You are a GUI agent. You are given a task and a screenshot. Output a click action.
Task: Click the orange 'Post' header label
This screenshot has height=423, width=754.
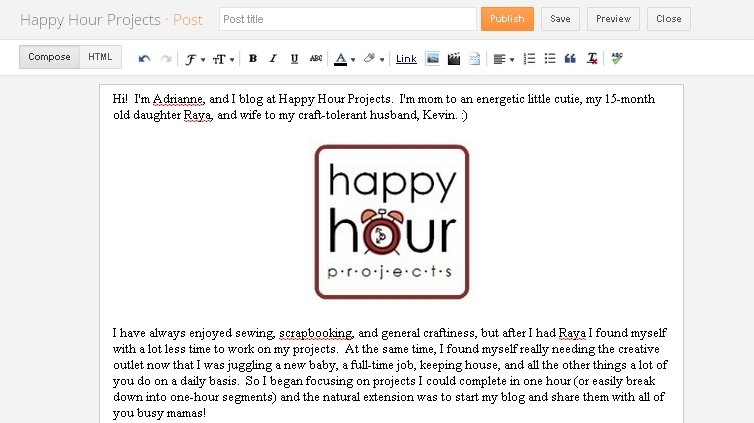point(188,20)
